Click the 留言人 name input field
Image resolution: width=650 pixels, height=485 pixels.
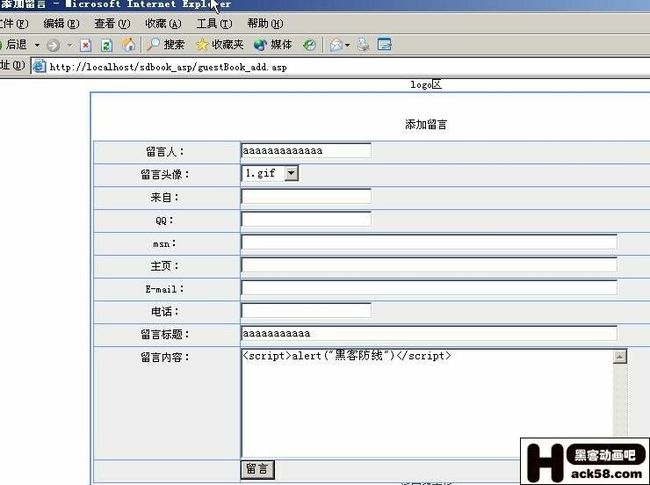click(x=306, y=150)
